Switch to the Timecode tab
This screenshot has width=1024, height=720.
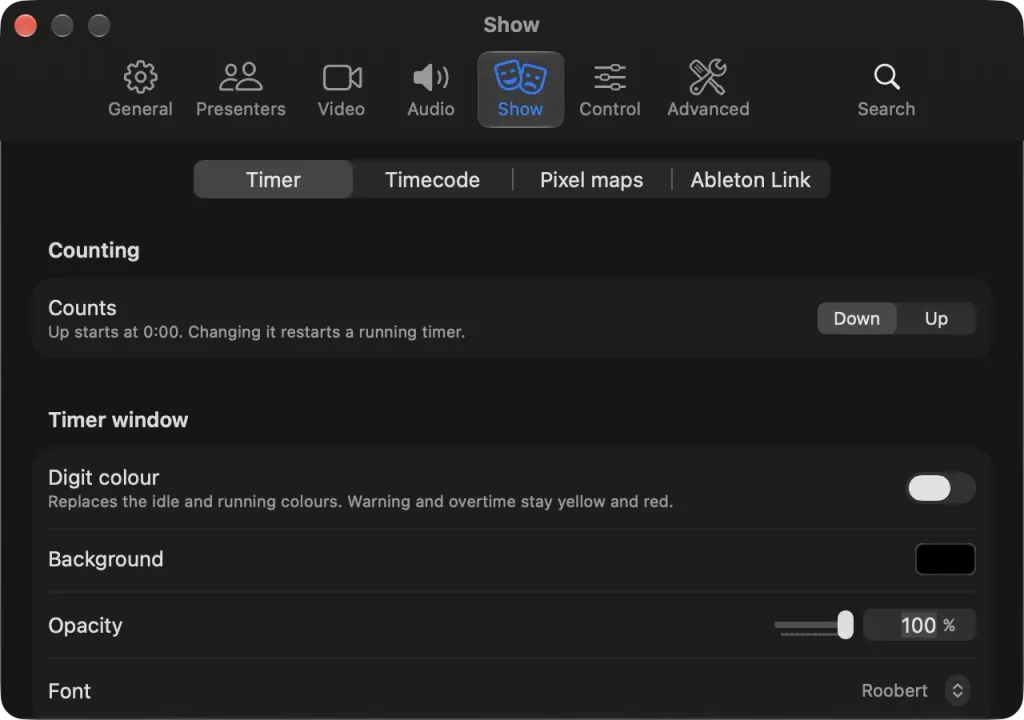tap(432, 180)
